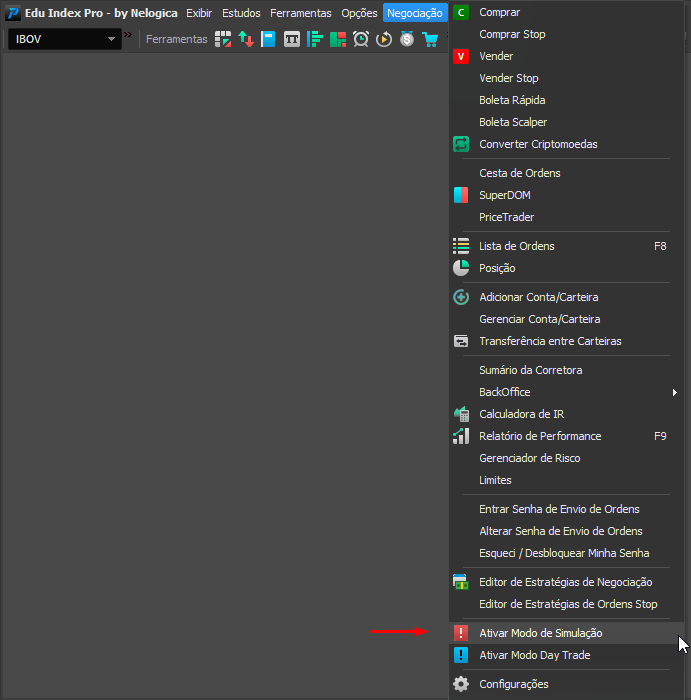Open Gerenciador de Risco
Screen dimensions: 691x700
[529, 458]
